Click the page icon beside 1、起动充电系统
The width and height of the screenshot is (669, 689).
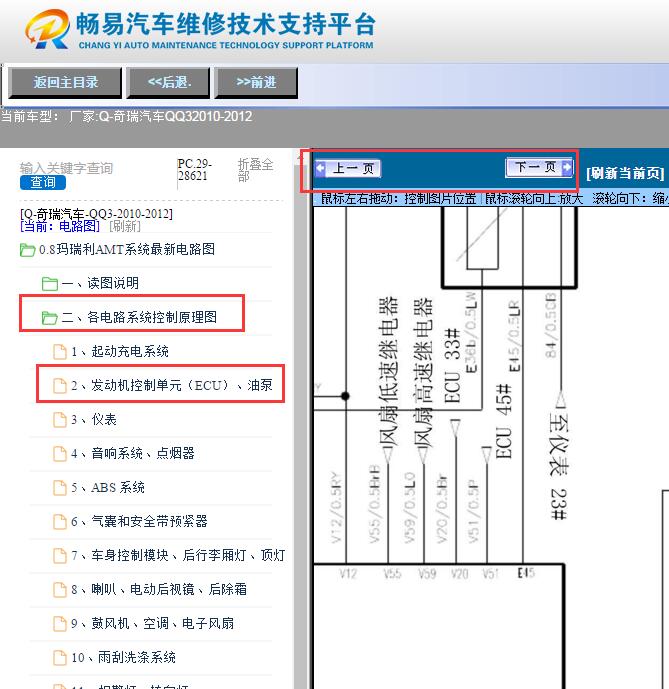click(x=60, y=352)
